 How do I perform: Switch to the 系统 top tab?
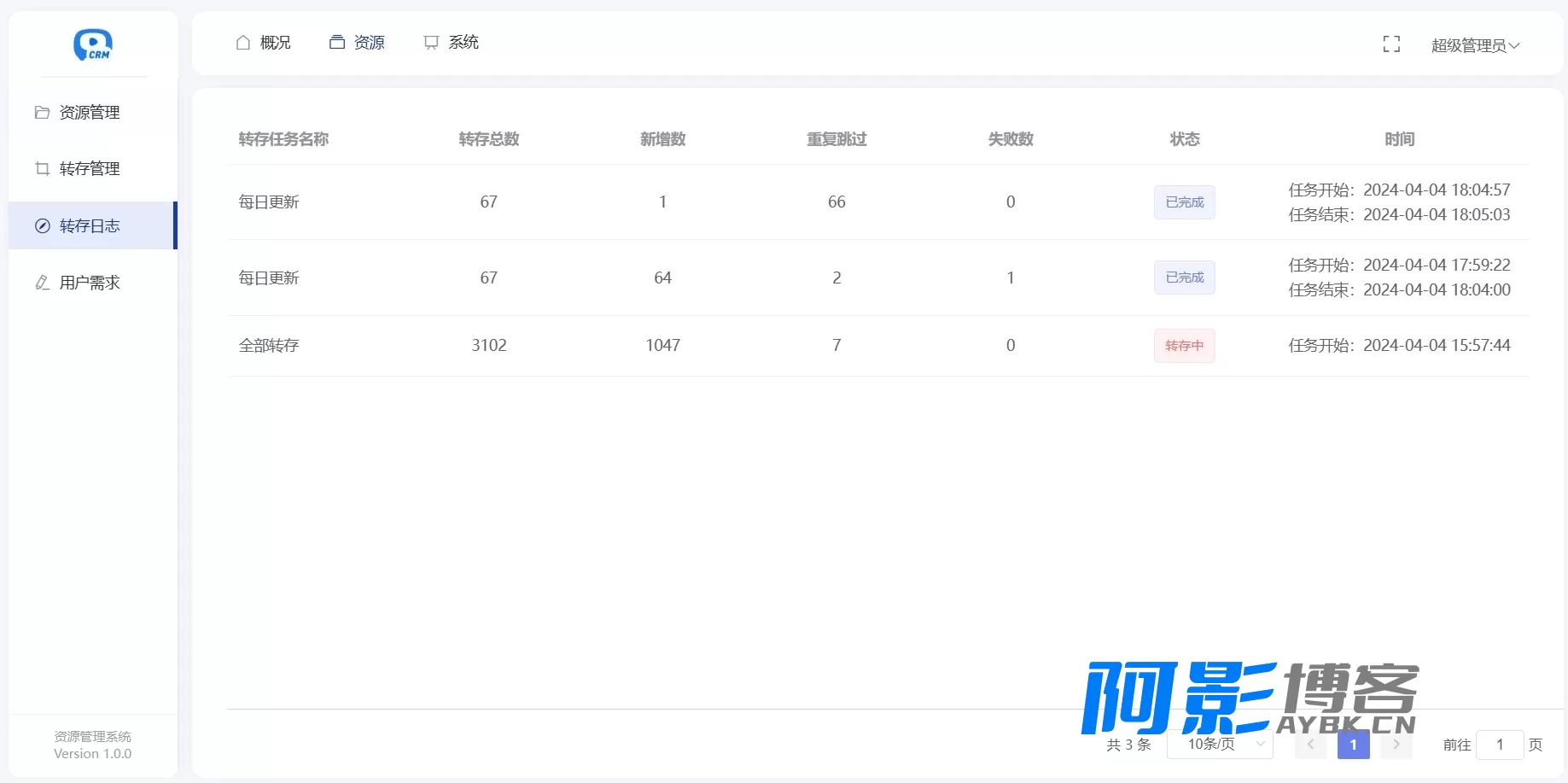451,42
